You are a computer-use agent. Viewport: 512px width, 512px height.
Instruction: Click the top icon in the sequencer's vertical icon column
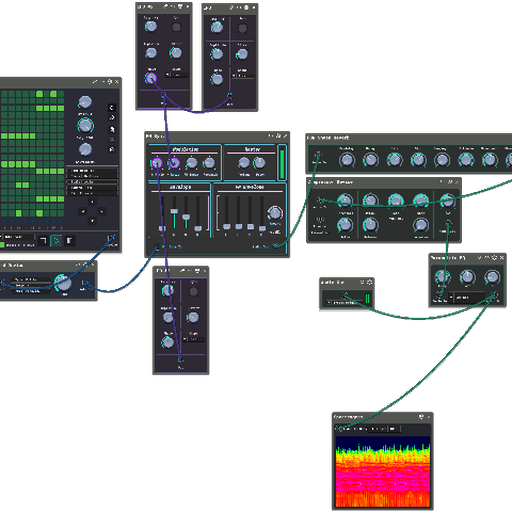pyautogui.click(x=112, y=107)
